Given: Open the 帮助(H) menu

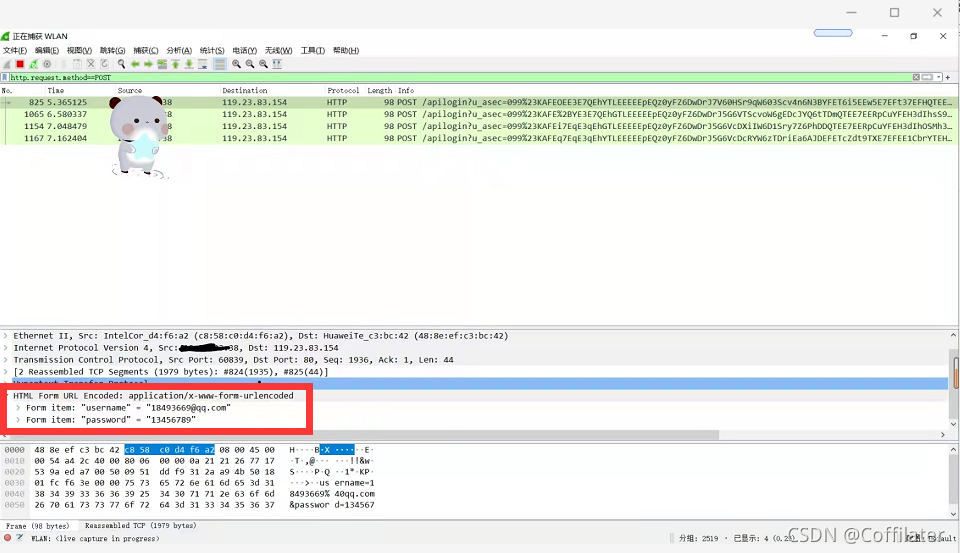Looking at the screenshot, I should coord(346,50).
